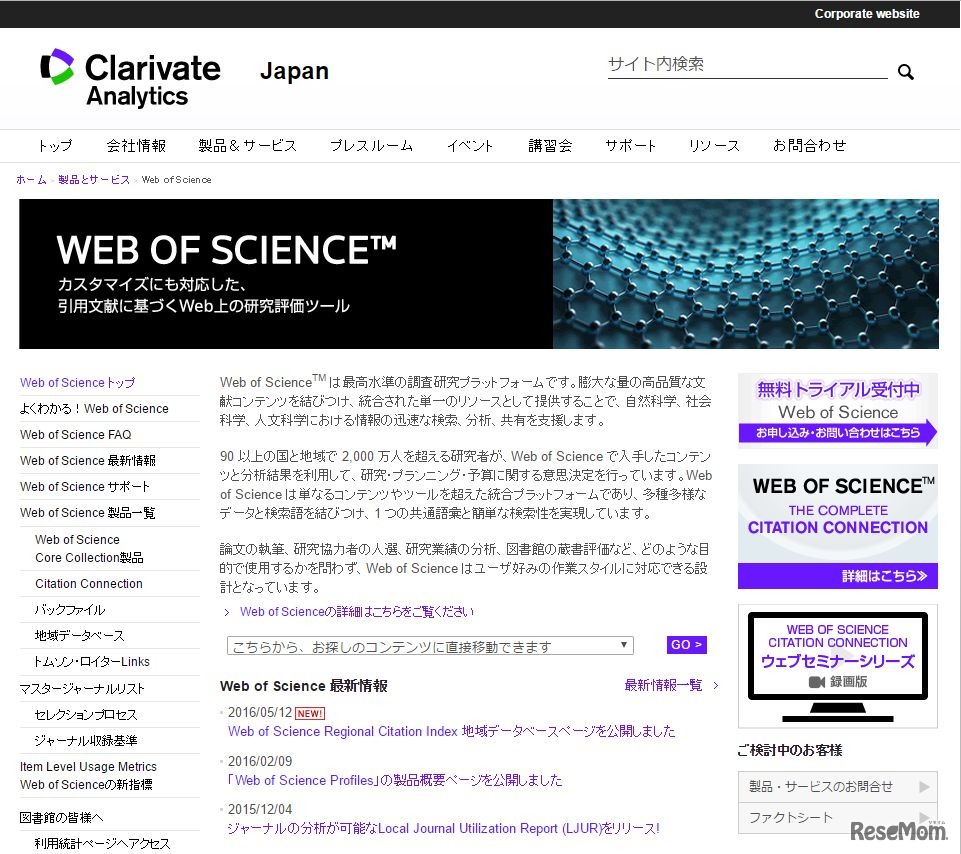
Task: Open 製品＆サービス menu item
Action: point(248,146)
